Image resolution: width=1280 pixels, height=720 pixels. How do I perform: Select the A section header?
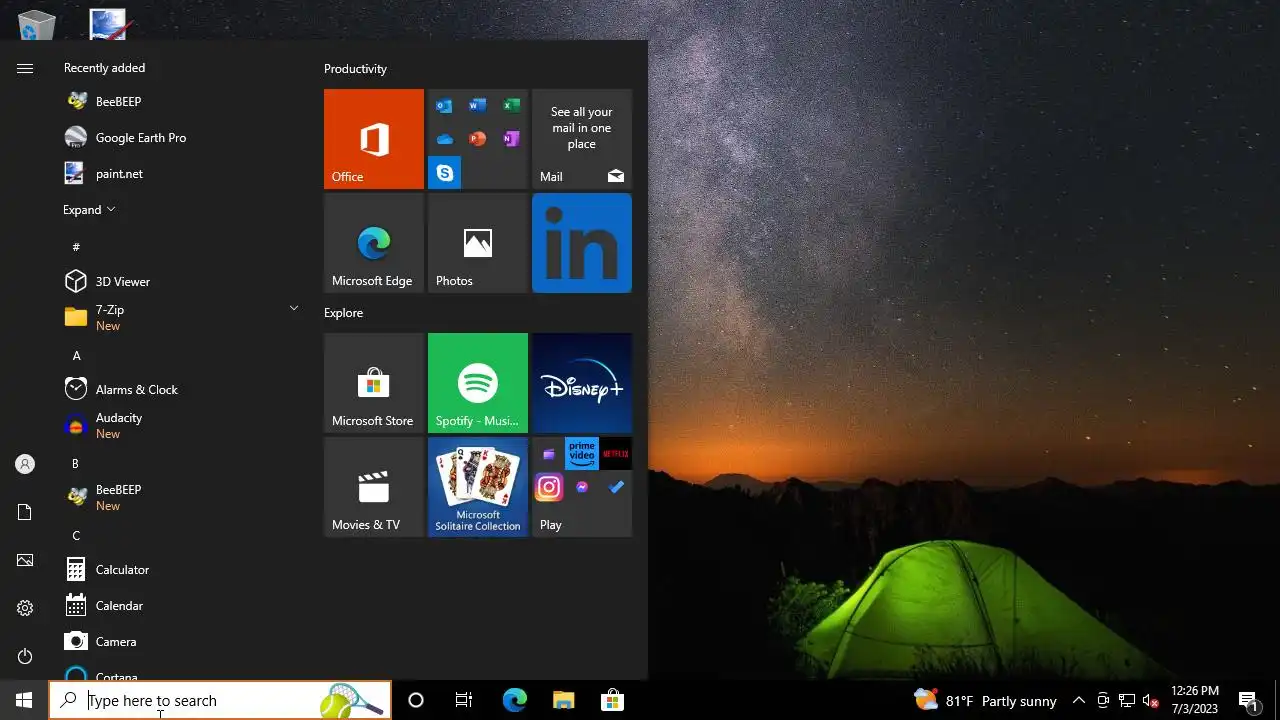[x=76, y=356]
